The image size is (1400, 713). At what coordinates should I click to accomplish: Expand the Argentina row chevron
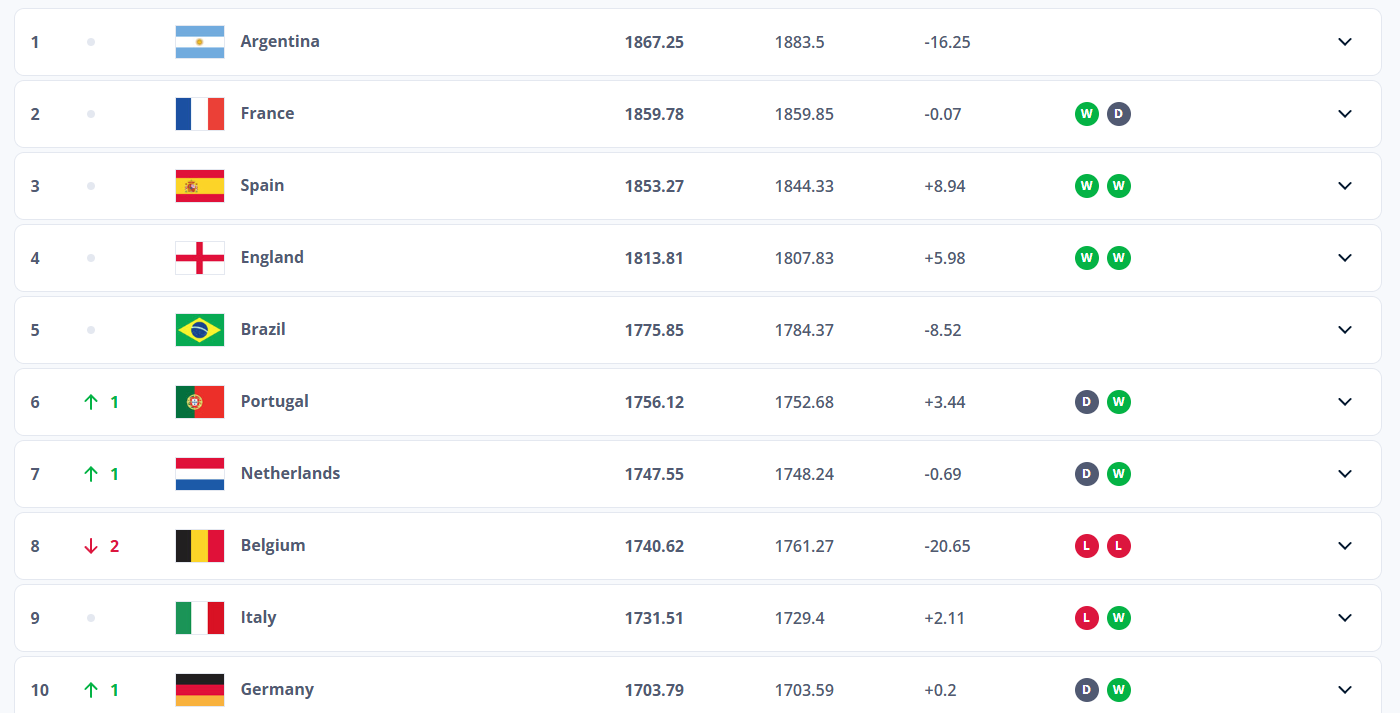point(1345,42)
